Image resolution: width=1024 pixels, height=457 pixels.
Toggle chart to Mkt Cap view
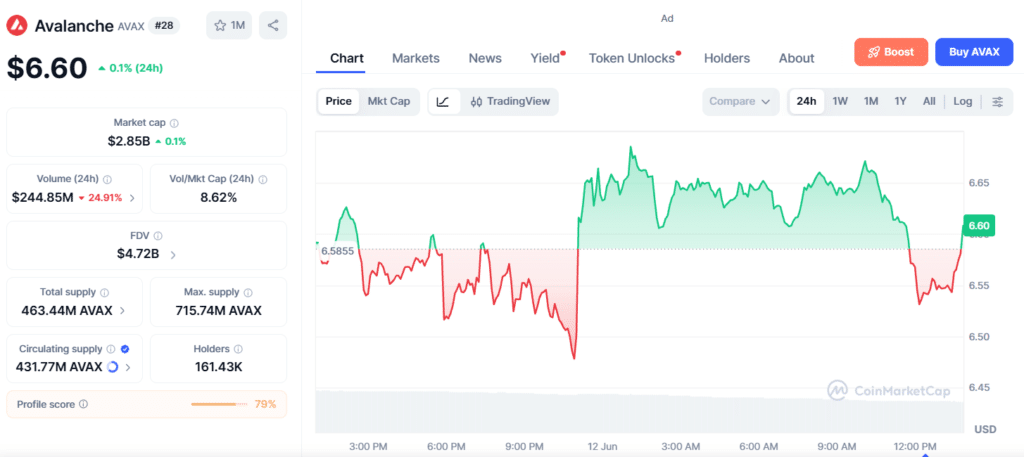[x=389, y=101]
